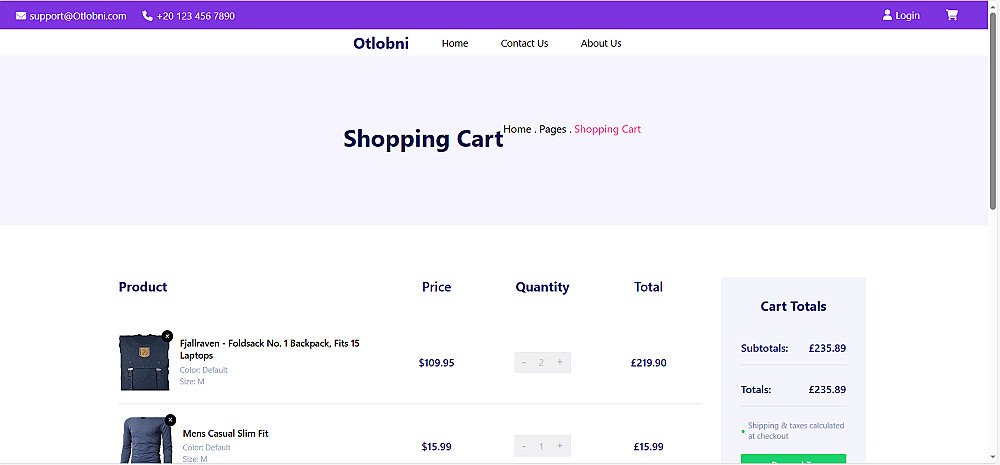Open the Fjallraven backpack product thumbnail

coord(144,362)
